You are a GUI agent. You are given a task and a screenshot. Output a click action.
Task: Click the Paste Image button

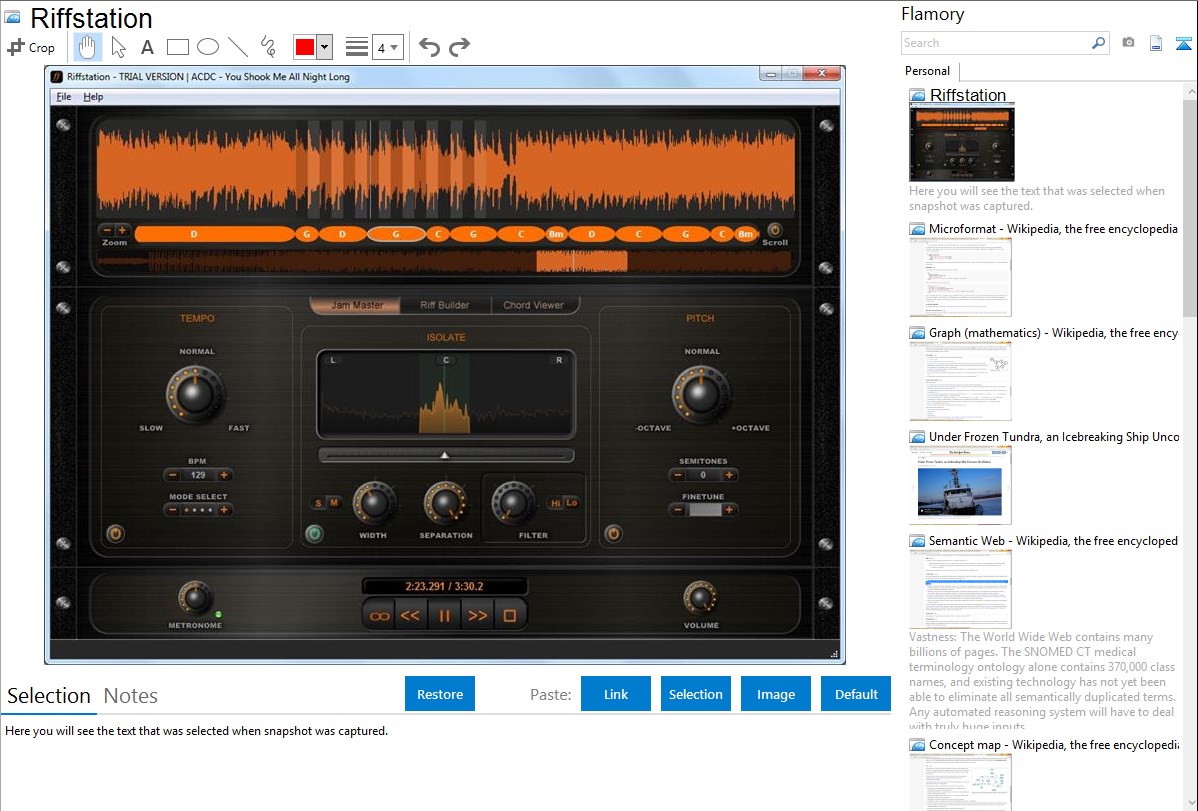[x=775, y=693]
